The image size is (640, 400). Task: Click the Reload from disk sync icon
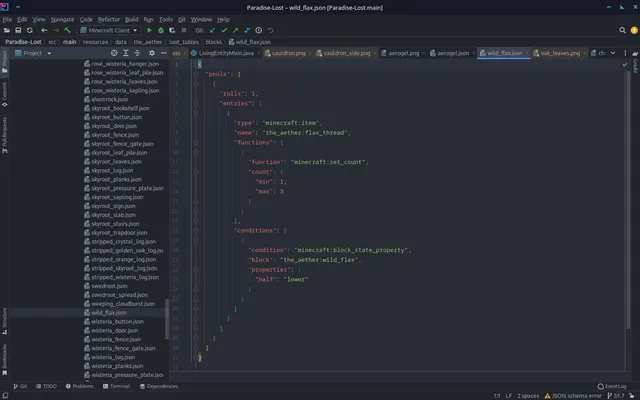[30, 30]
